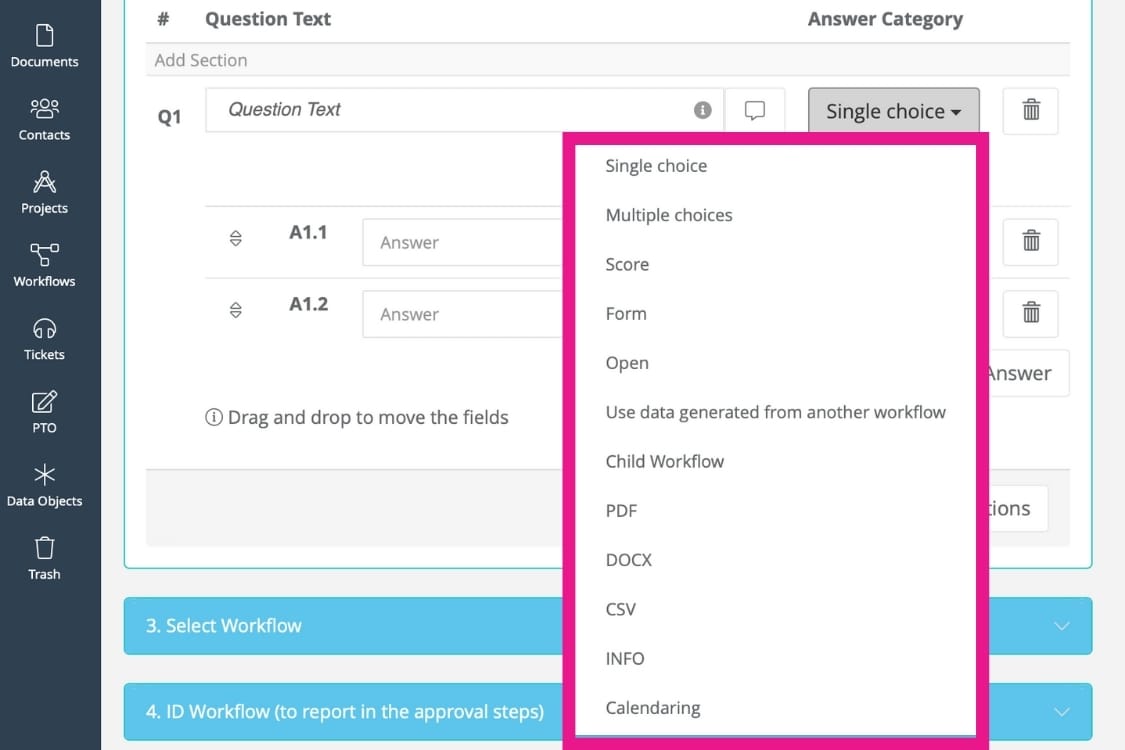Screen dimensions: 1125x750
Task: Open Data Objects in sidebar
Action: (x=44, y=485)
